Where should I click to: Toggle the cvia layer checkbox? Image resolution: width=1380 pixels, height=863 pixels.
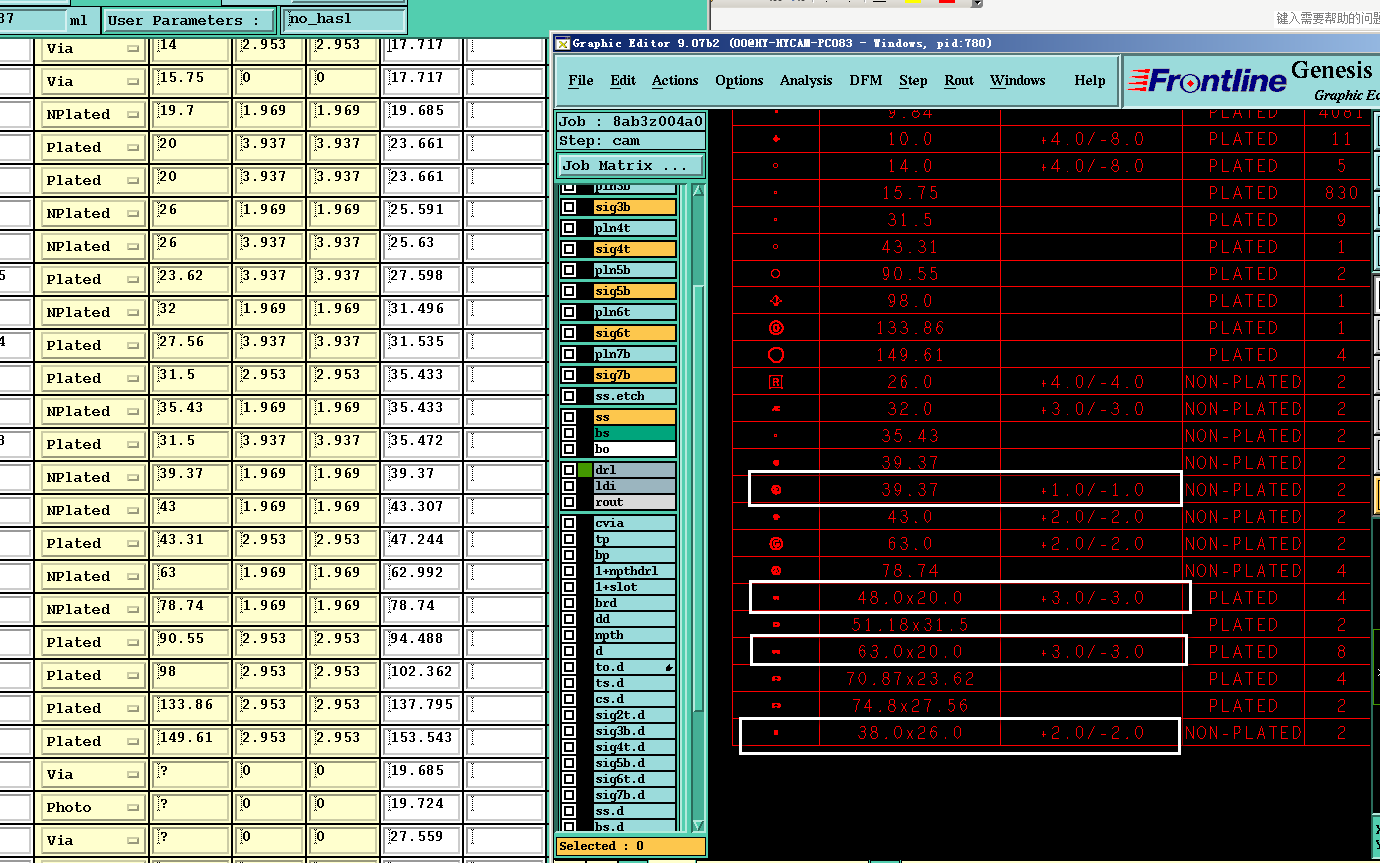pos(569,523)
